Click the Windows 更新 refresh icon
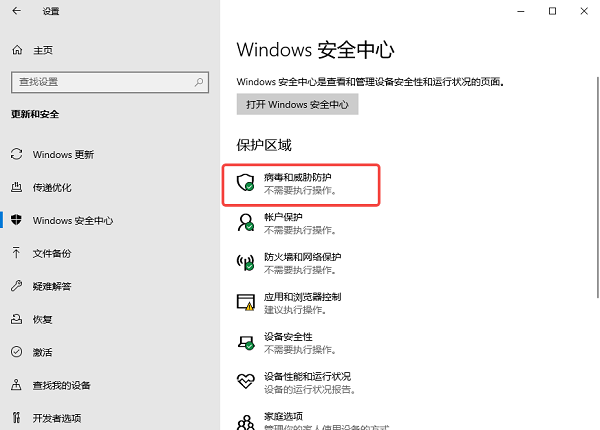 coord(16,154)
